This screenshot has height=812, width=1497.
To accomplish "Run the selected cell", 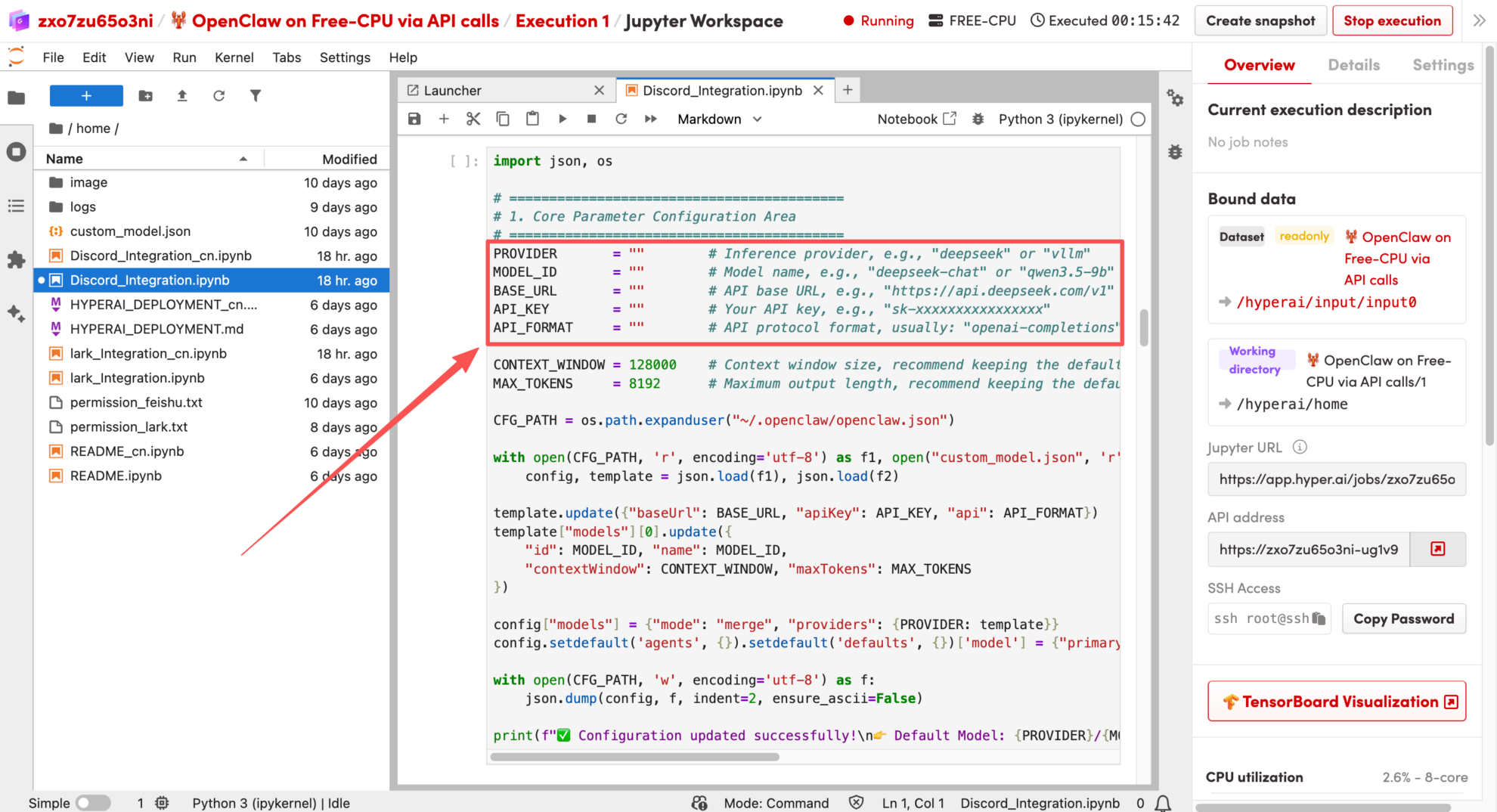I will [x=562, y=119].
